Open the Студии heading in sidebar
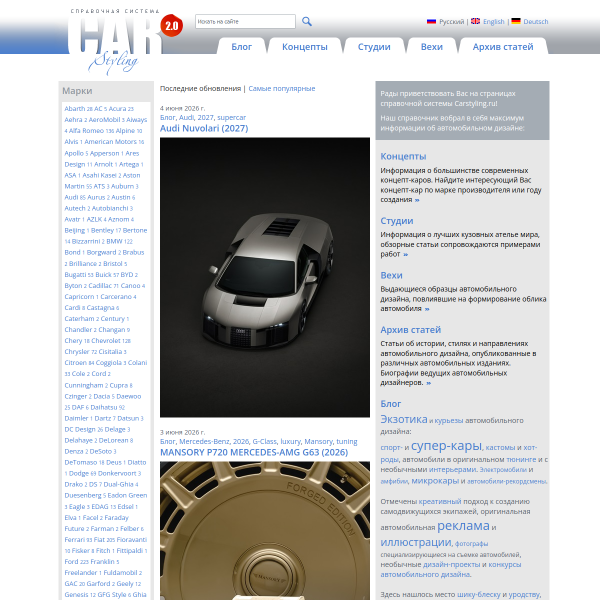The width and height of the screenshot is (600, 600). coord(396,221)
